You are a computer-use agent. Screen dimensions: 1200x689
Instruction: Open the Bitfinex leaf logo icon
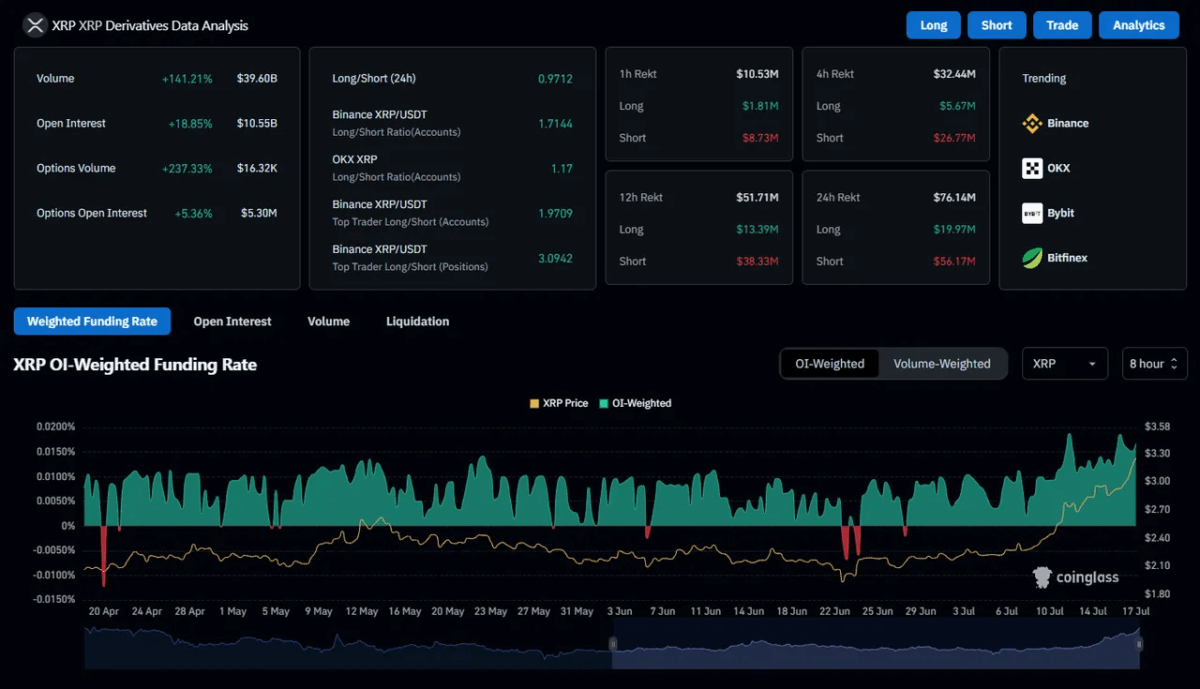[x=1032, y=258]
